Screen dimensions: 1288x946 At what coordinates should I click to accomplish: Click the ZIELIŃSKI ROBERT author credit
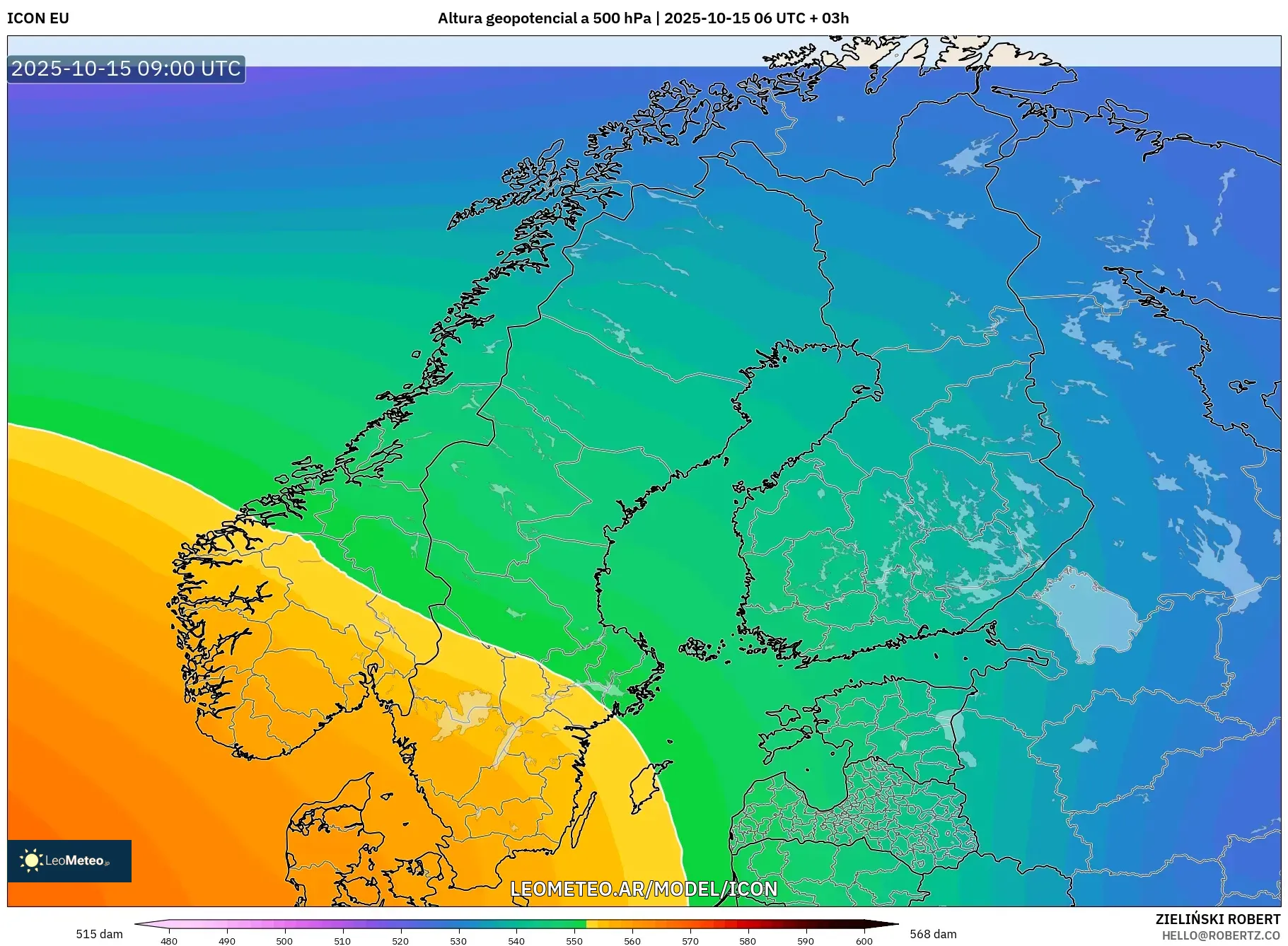(x=1217, y=919)
